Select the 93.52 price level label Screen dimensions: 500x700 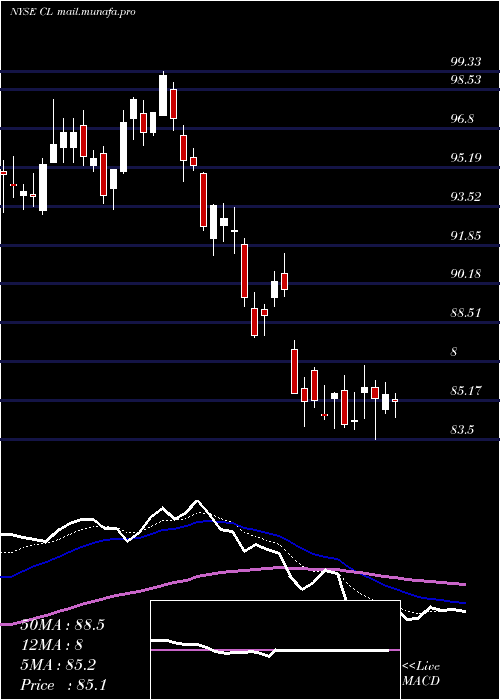(466, 196)
